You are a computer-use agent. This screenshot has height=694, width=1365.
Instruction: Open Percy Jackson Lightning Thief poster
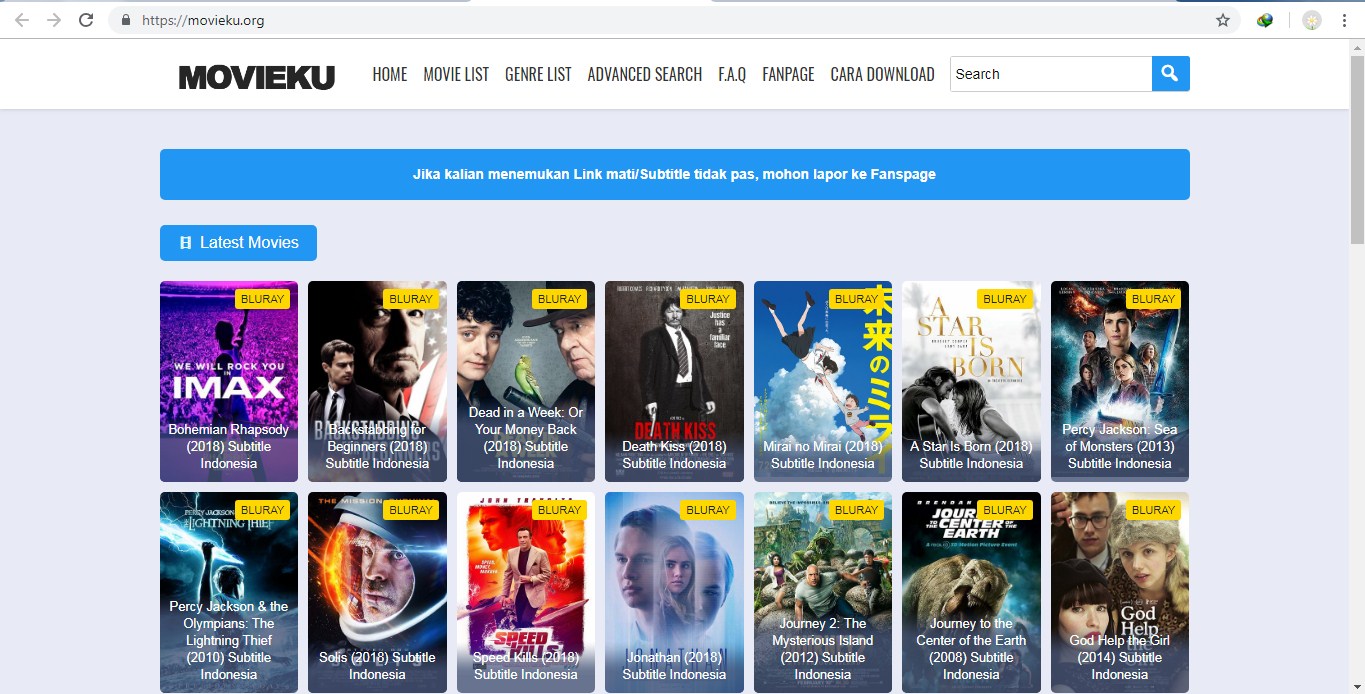(x=229, y=592)
